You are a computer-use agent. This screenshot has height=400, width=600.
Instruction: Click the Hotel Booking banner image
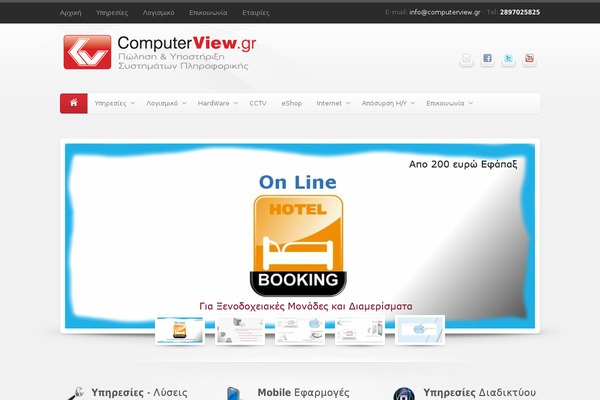tap(300, 236)
